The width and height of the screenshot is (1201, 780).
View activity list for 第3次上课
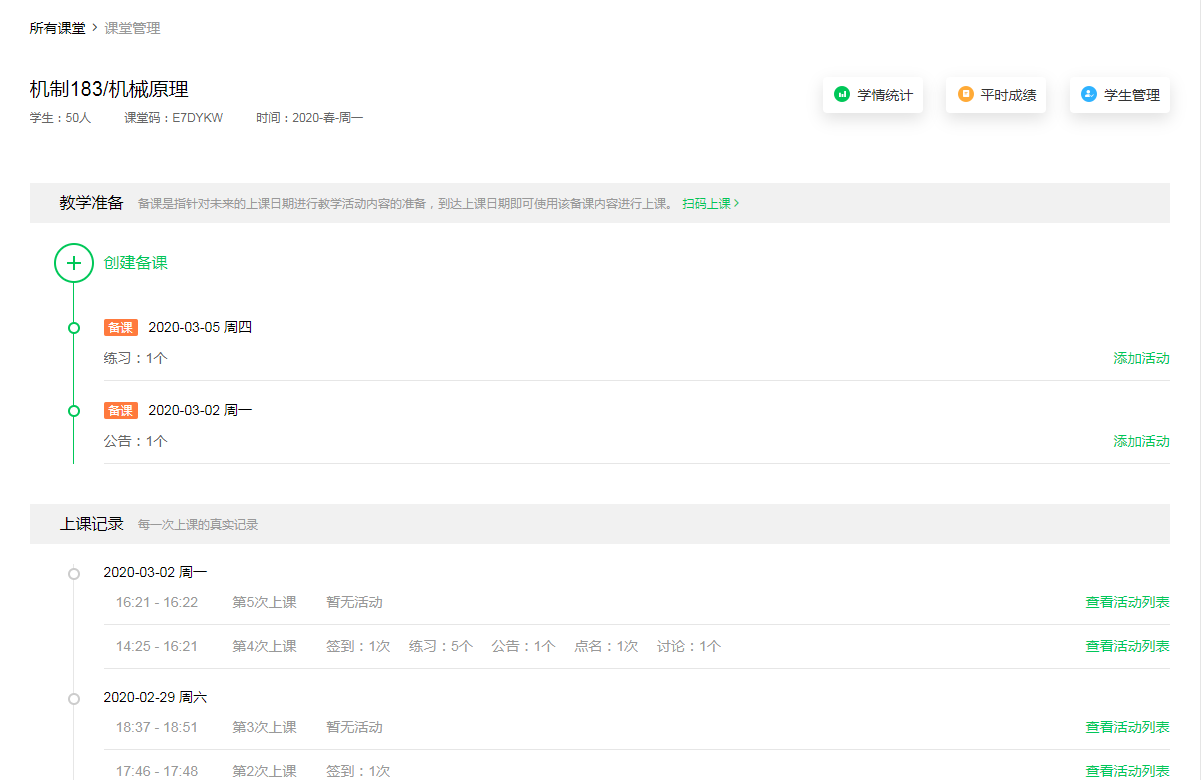tap(1127, 727)
